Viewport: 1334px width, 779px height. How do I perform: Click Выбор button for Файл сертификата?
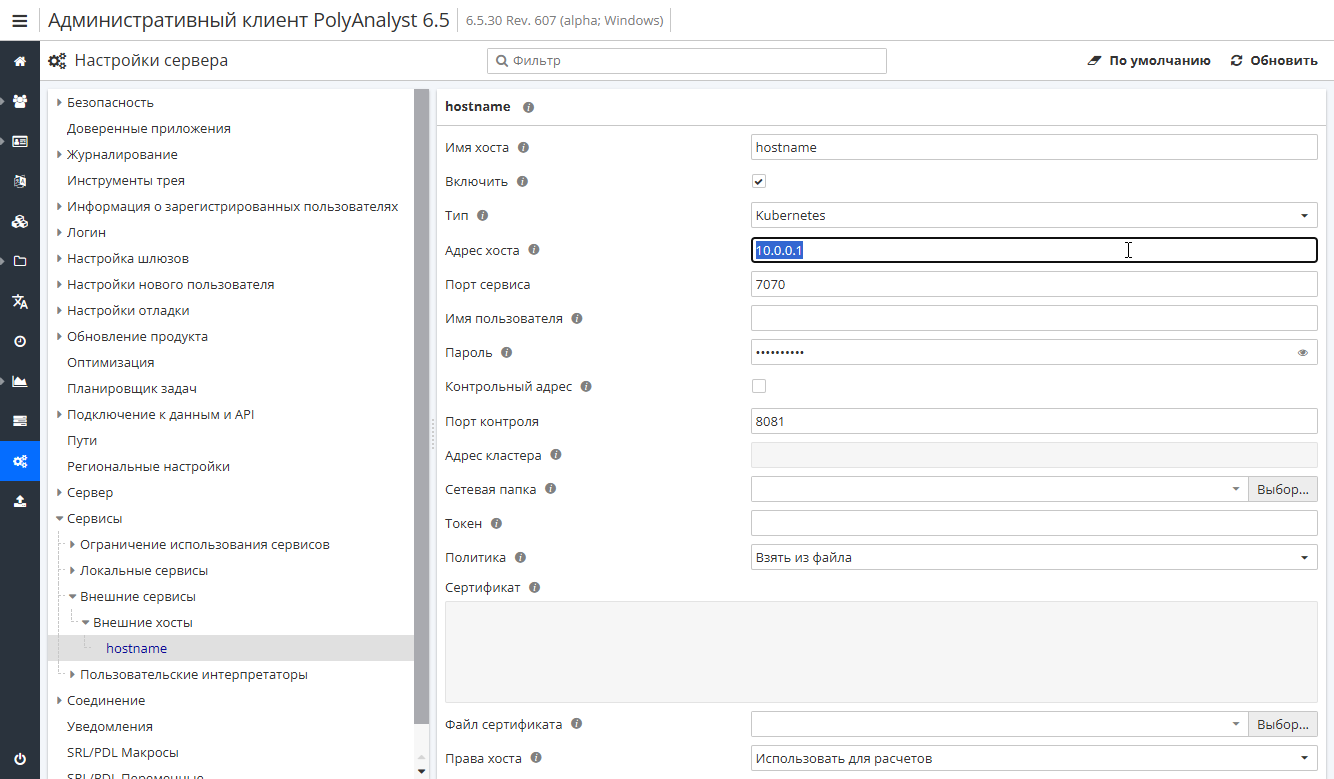(x=1282, y=723)
